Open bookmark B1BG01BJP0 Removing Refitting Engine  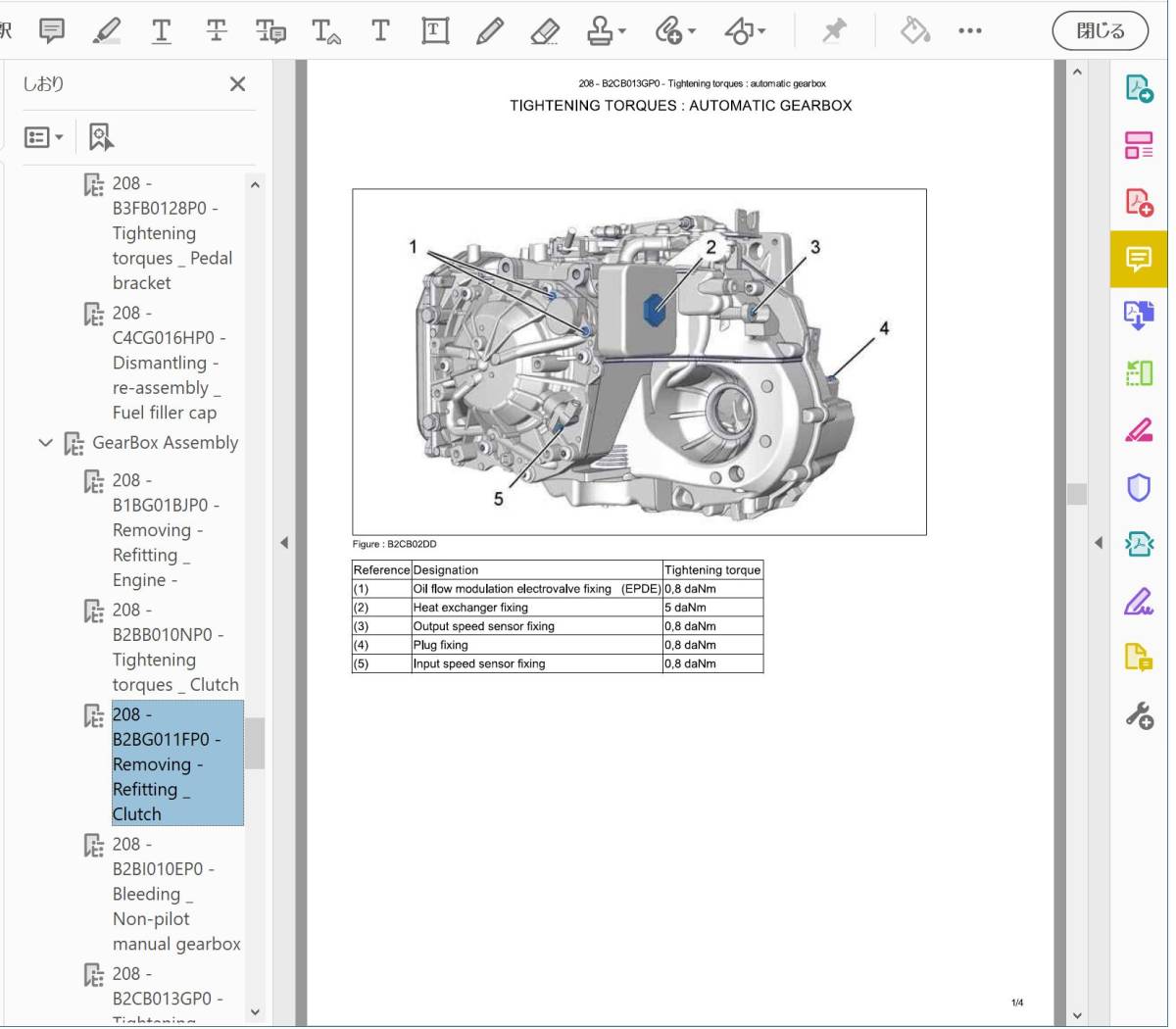coord(165,530)
